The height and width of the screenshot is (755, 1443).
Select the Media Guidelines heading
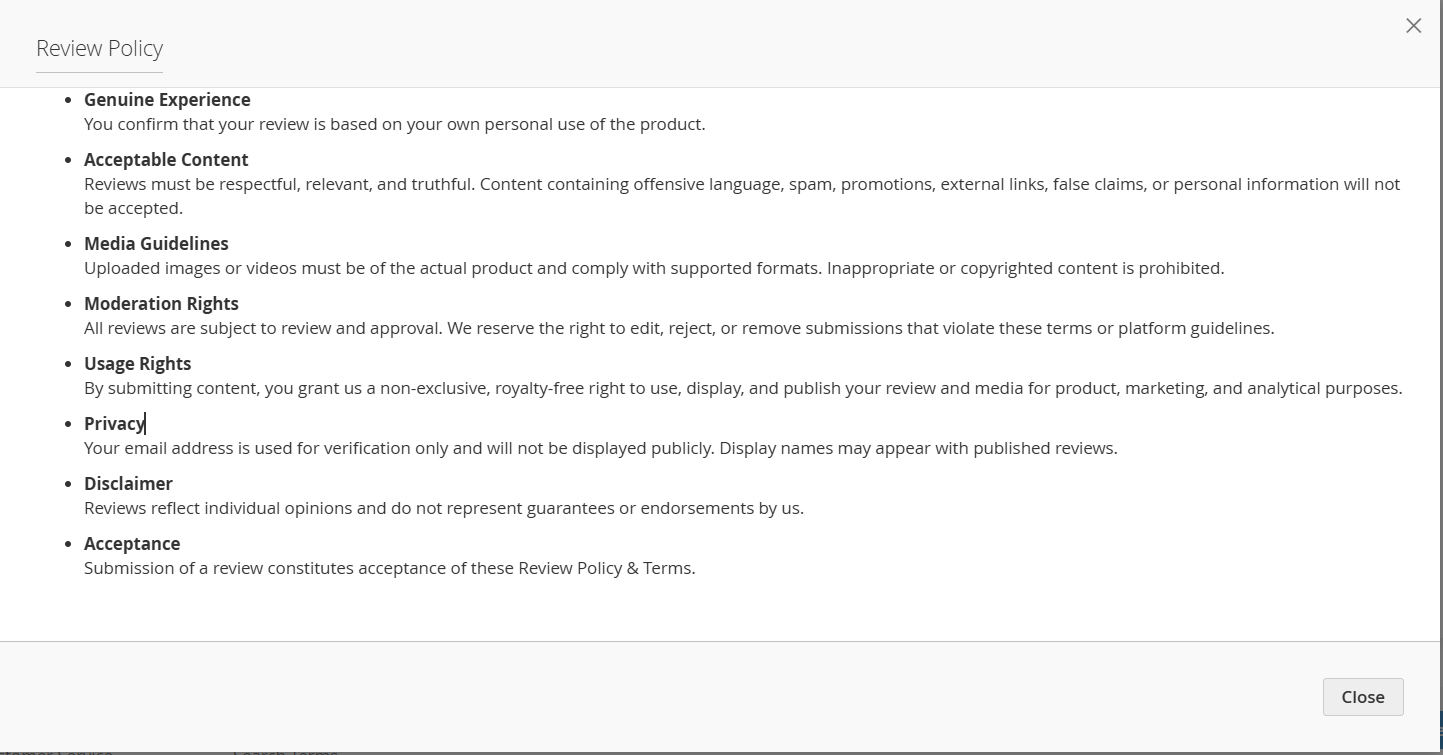pos(156,244)
